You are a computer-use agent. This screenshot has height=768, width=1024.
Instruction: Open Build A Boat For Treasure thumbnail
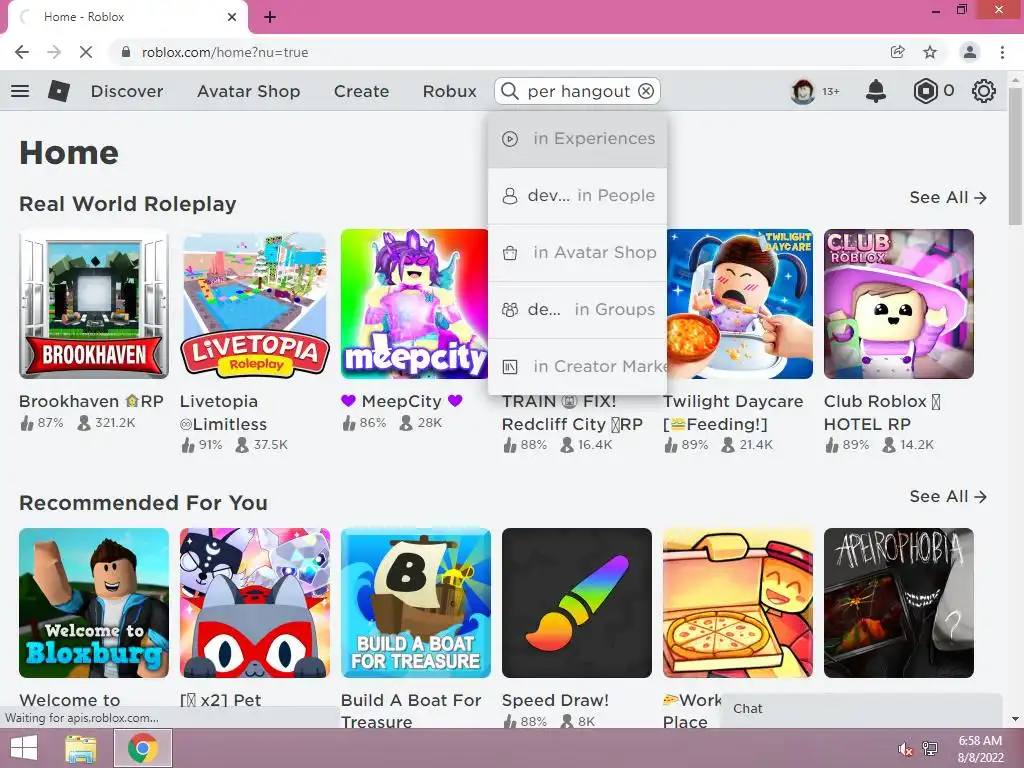coord(416,603)
